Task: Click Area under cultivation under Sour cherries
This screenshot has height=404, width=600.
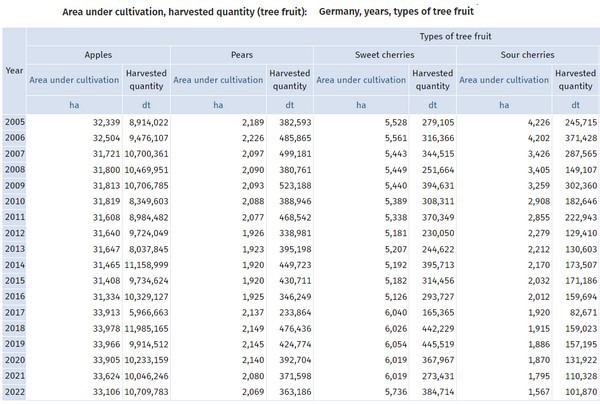Action: click(503, 78)
